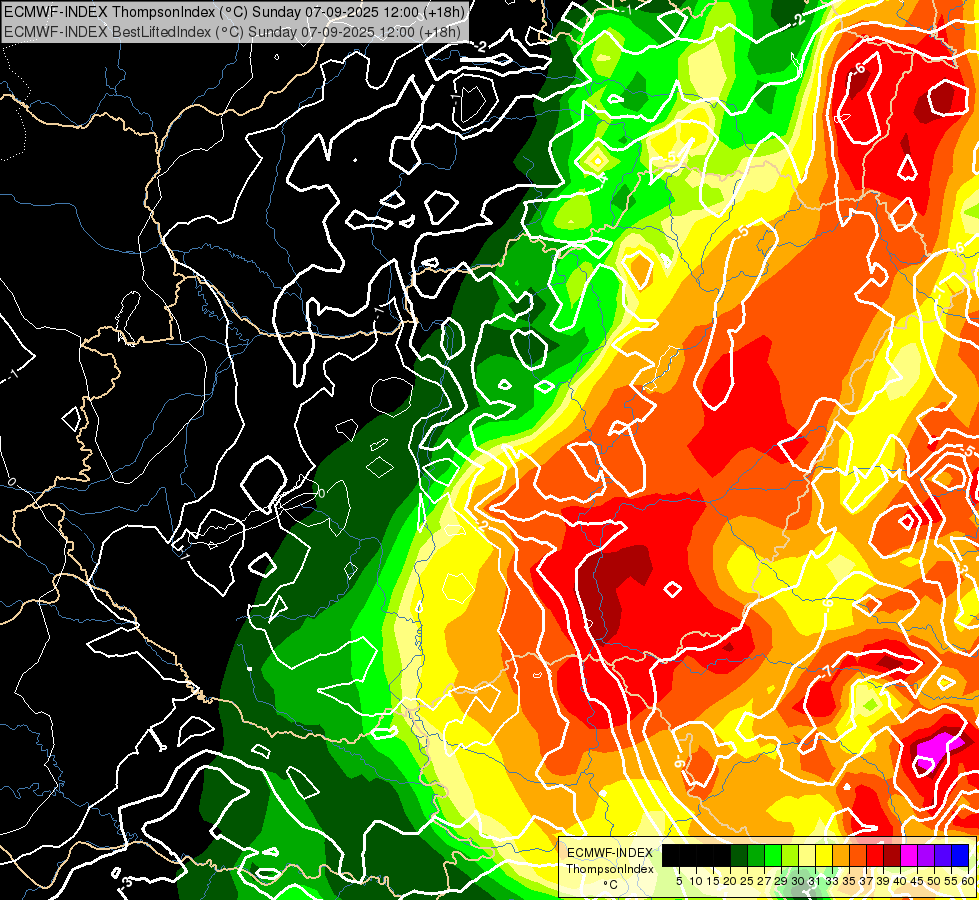Click the legend scale value 35

[849, 881]
